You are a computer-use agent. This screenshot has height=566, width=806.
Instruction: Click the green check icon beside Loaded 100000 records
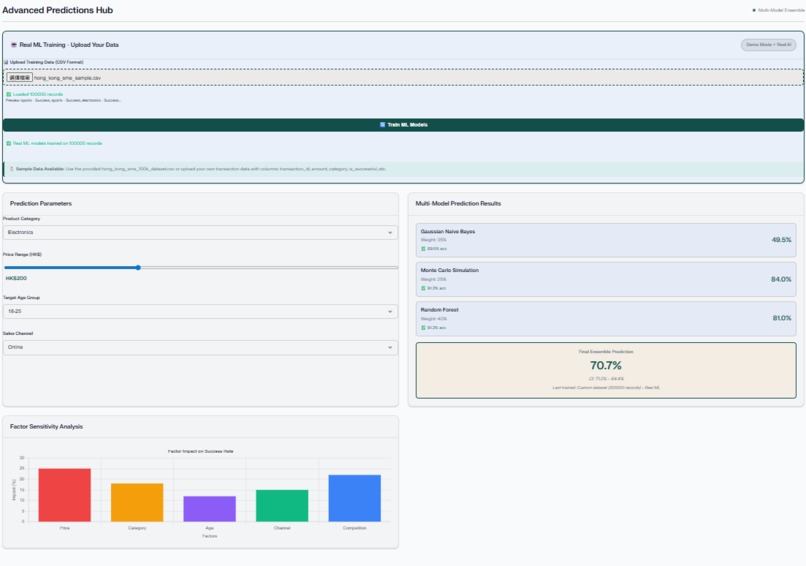[9, 95]
